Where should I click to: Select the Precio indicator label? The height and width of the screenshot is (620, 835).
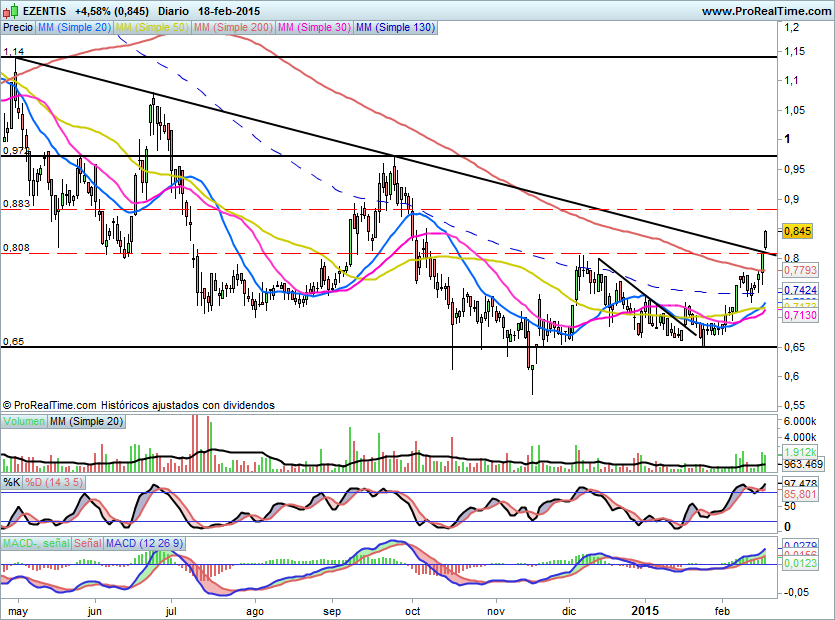pyautogui.click(x=17, y=28)
